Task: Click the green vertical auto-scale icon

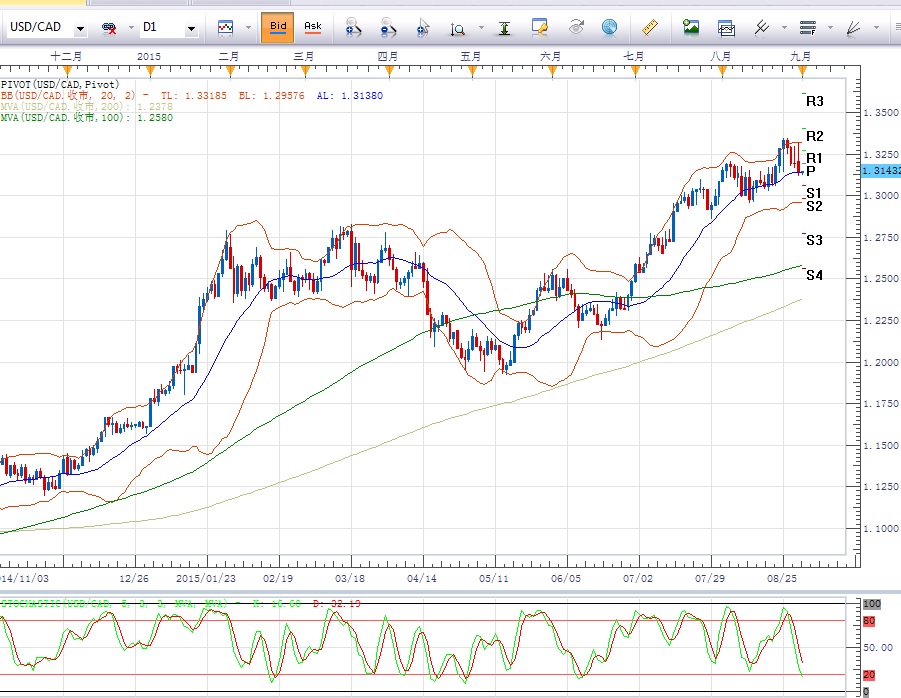Action: [x=504, y=28]
